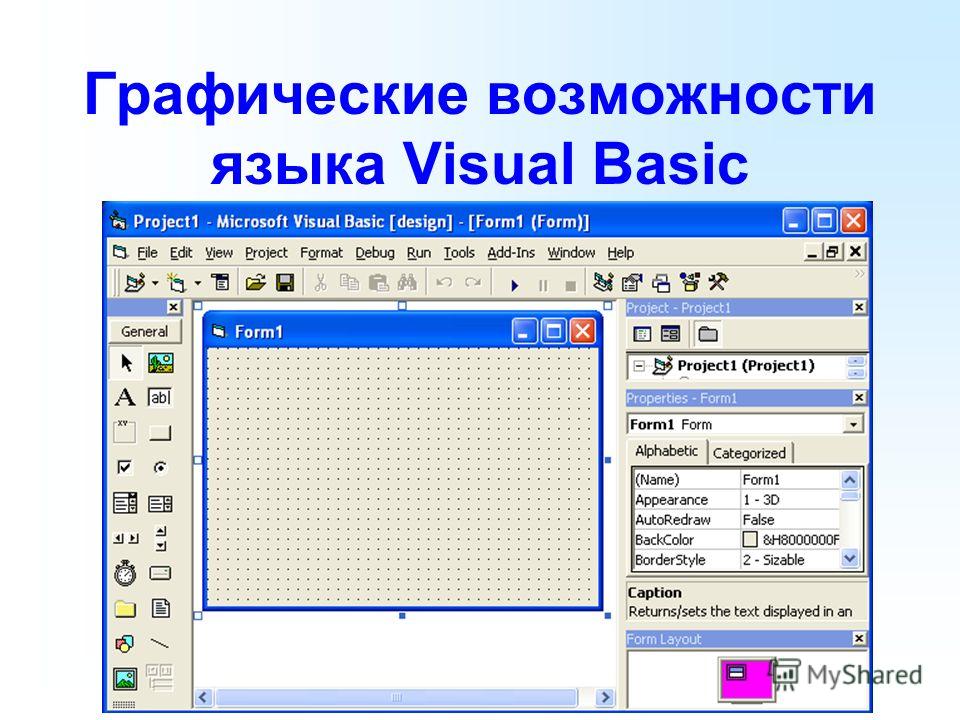Click the Find binoculars icon
Screen dimensions: 960x720
[407, 282]
